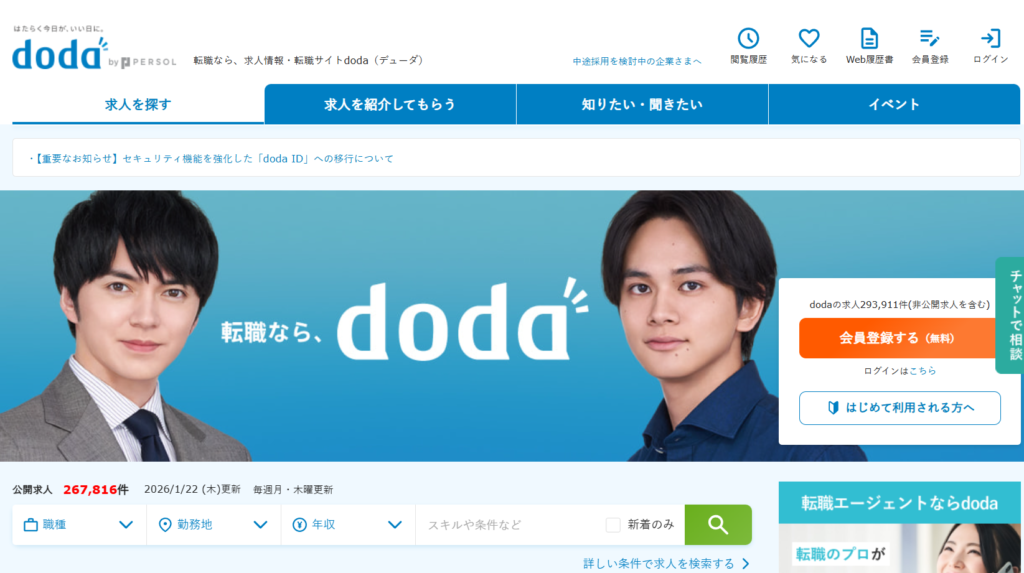Open the チャットで相談 side tab
1024x573 pixels.
coord(1010,315)
